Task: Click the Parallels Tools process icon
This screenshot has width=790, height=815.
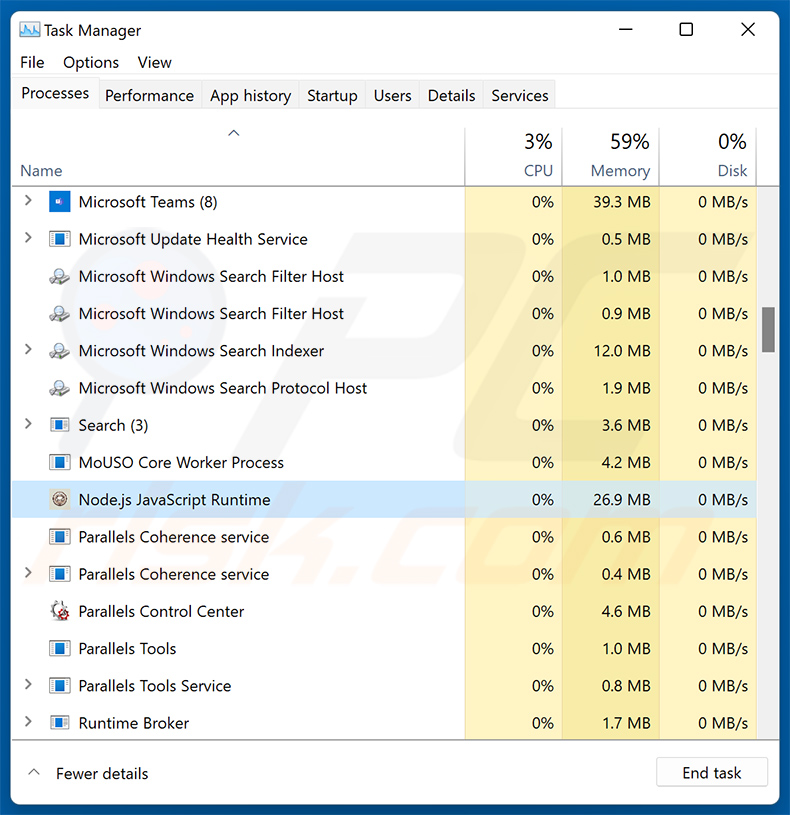Action: pos(60,648)
